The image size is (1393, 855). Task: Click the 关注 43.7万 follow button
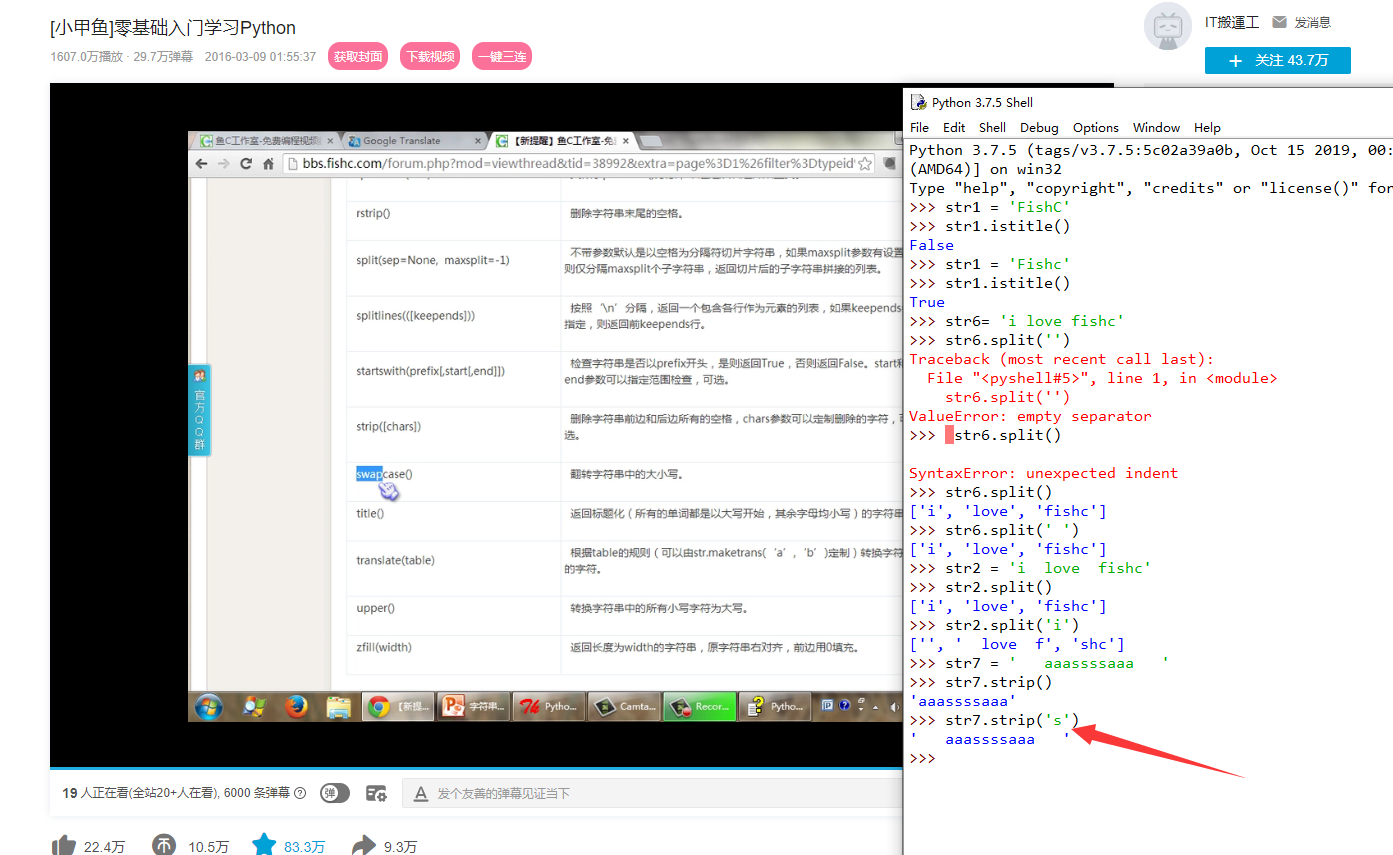point(1278,60)
